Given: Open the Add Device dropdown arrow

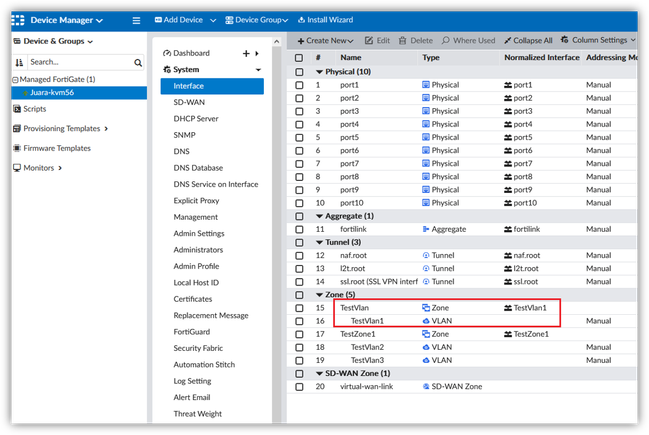Looking at the screenshot, I should pos(213,20).
